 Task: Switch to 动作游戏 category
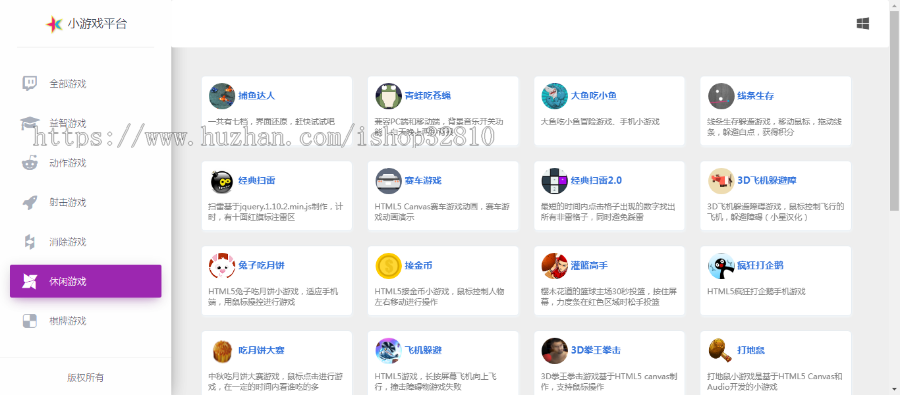coord(86,162)
